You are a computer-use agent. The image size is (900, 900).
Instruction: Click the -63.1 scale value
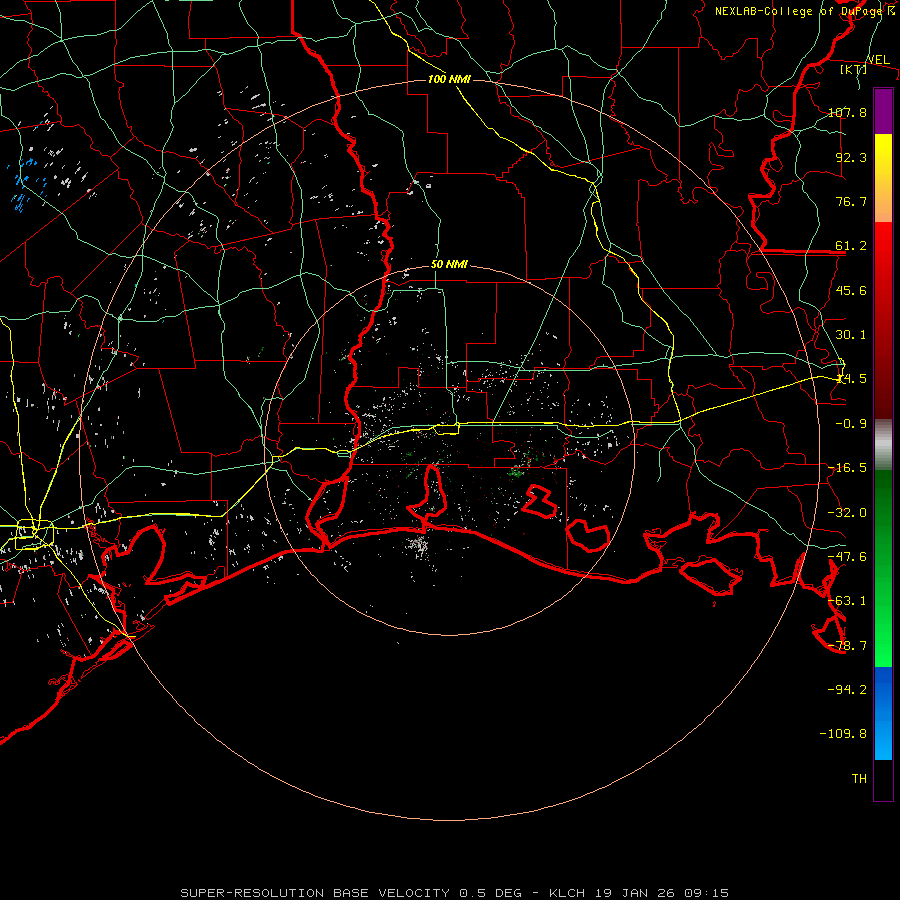coord(848,601)
